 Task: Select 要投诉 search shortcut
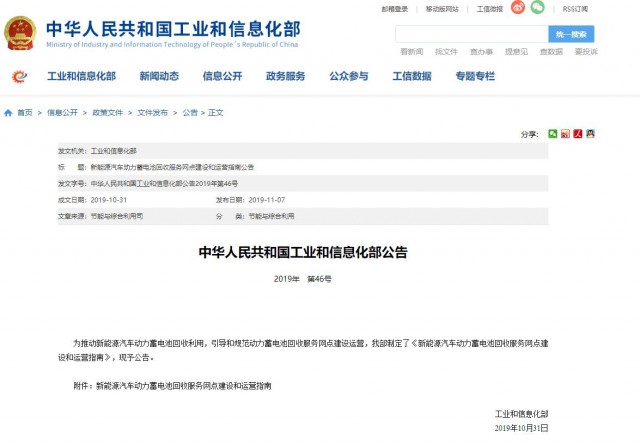click(586, 52)
